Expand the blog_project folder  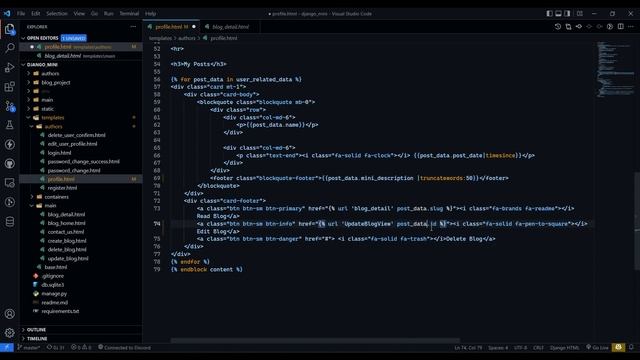[56, 82]
